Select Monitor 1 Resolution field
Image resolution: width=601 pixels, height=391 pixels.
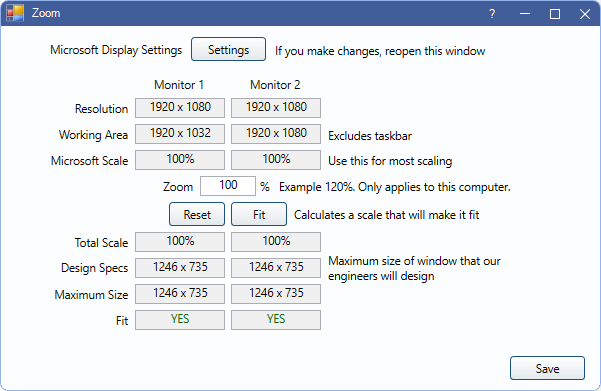coord(180,108)
